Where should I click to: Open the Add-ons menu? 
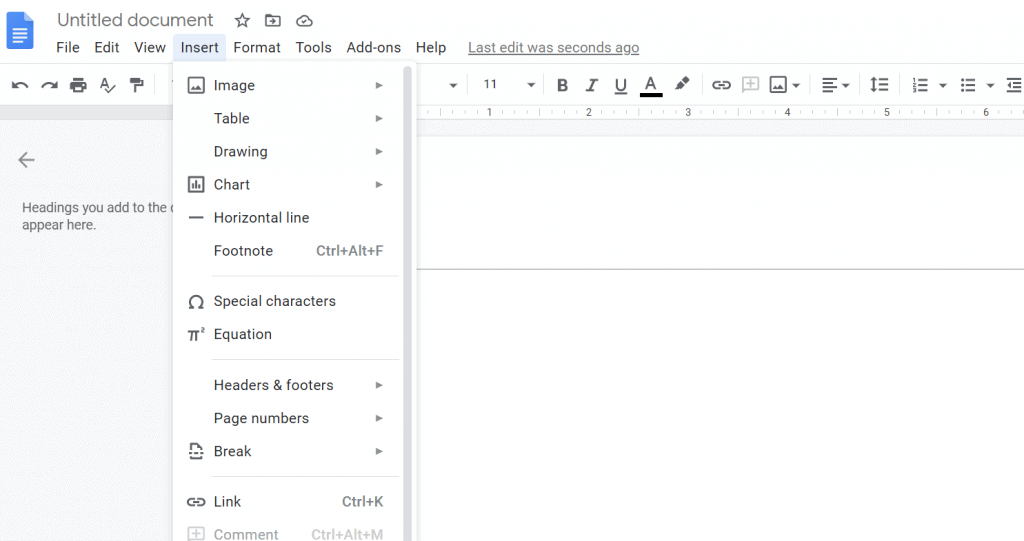tap(374, 48)
